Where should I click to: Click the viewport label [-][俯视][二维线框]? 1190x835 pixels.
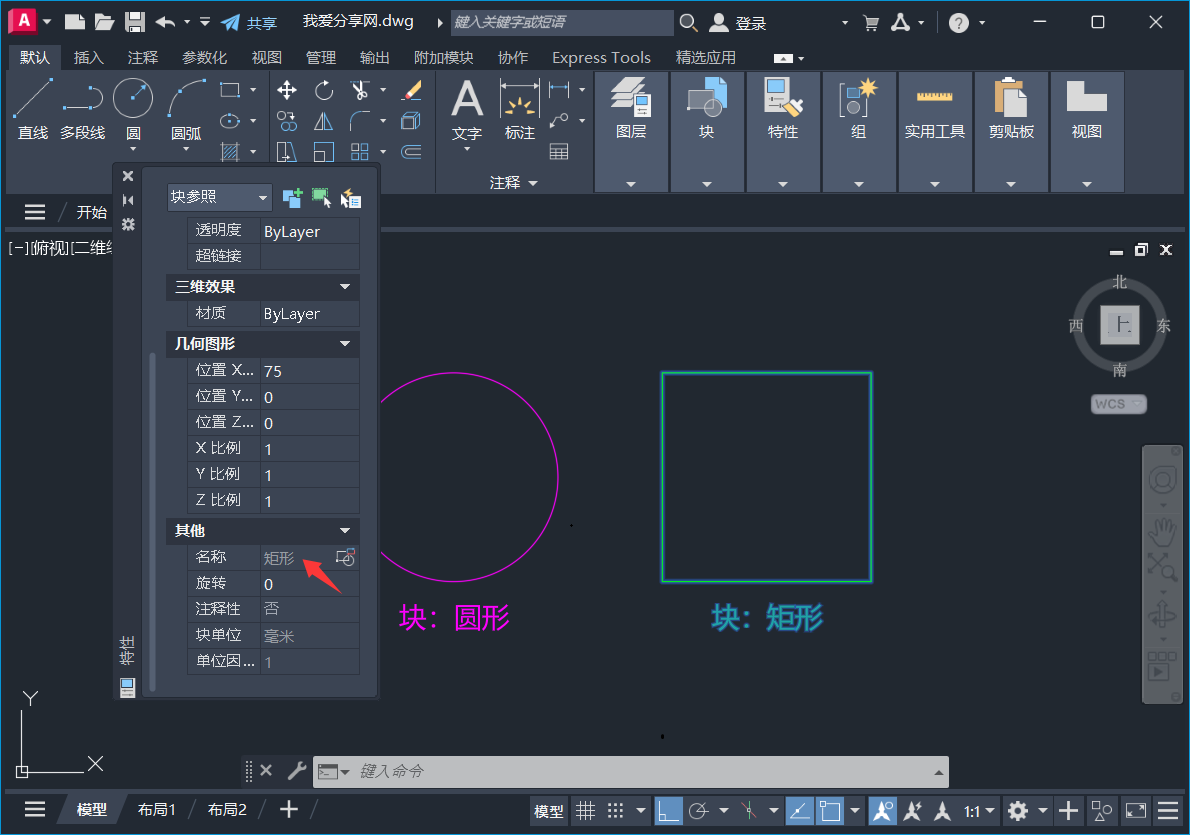coord(61,247)
